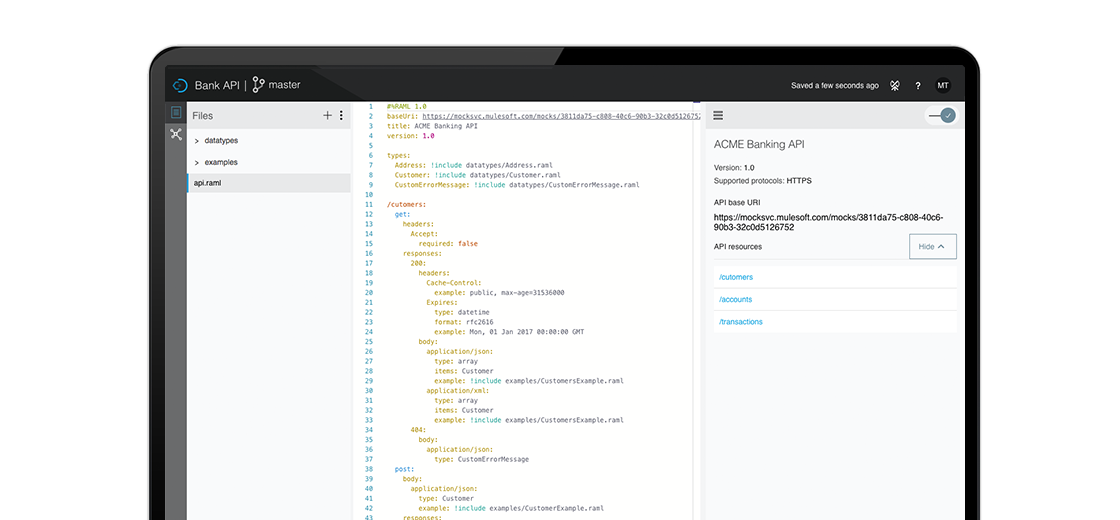The image size is (1120, 520).
Task: Expand the examples folder
Action: (x=196, y=162)
